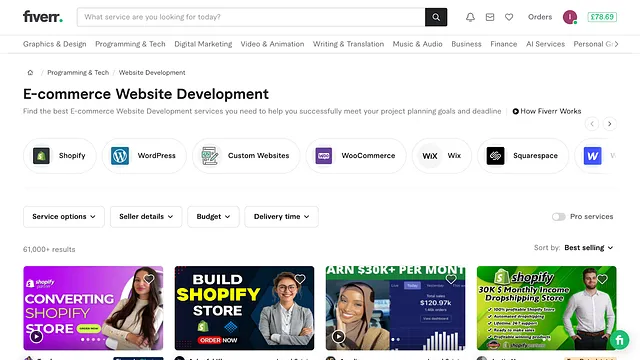The width and height of the screenshot is (640, 360).
Task: Click the WooCommerce logo icon
Action: click(x=324, y=156)
